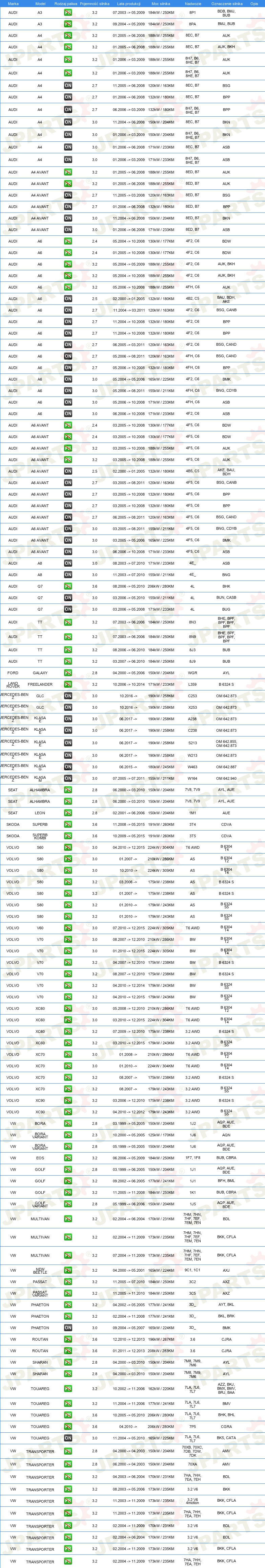Click diesel ON icon in Audi A8 BNG row
This screenshot has height=1568, width=265.
[68, 575]
